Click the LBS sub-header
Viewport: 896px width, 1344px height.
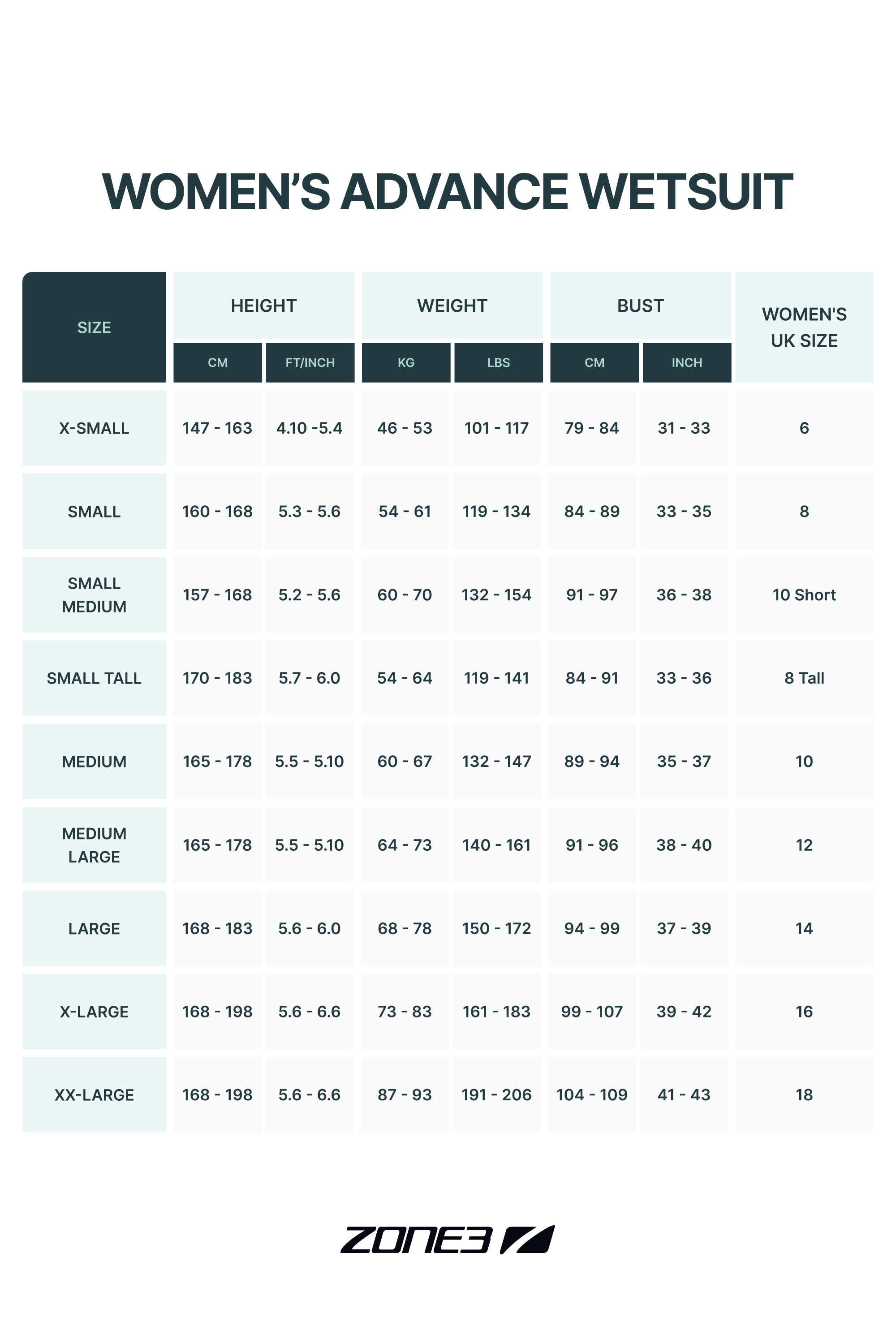(499, 362)
